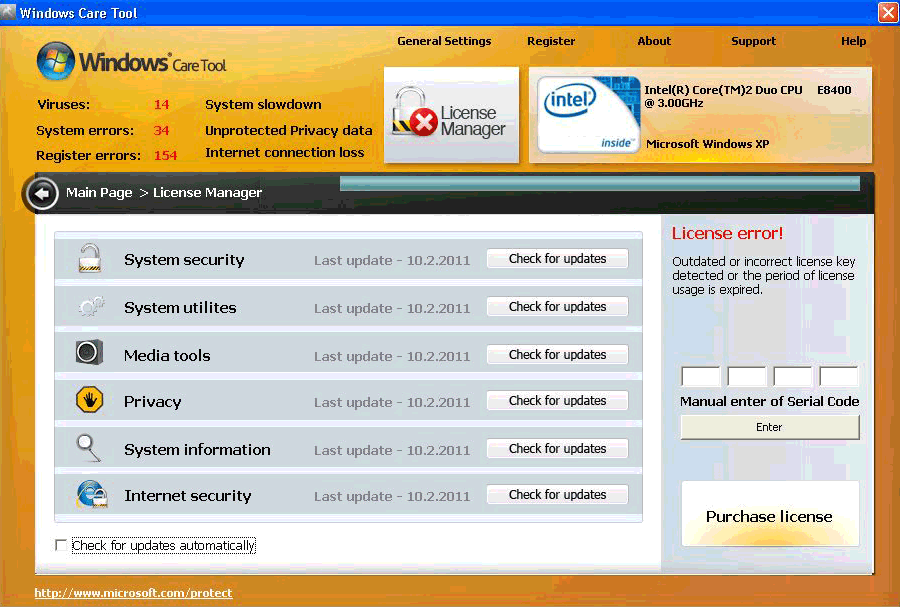This screenshot has height=607, width=900.
Task: Click the progress bar above License Manager breadcrumb
Action: click(x=598, y=183)
